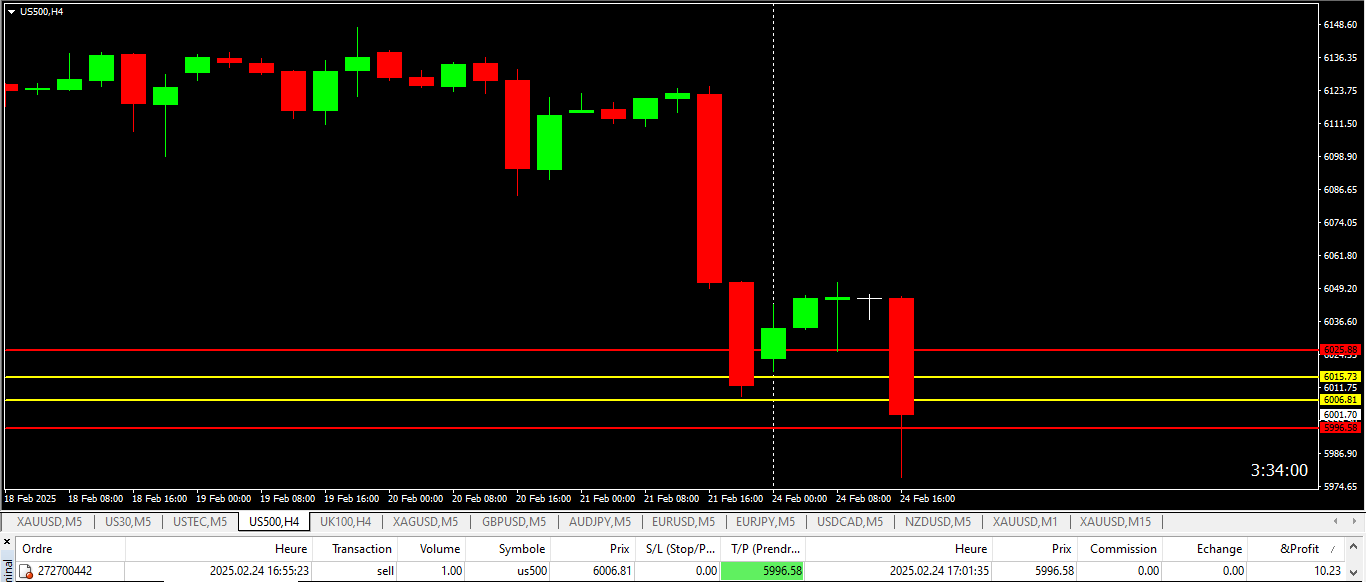Click the 24 Feb 16:00 time label
Image resolution: width=1366 pixels, height=582 pixels.
[x=927, y=498]
